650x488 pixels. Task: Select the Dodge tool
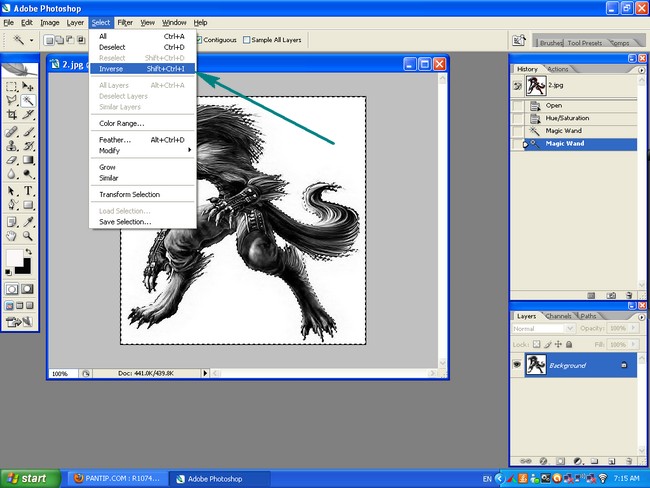click(x=28, y=174)
